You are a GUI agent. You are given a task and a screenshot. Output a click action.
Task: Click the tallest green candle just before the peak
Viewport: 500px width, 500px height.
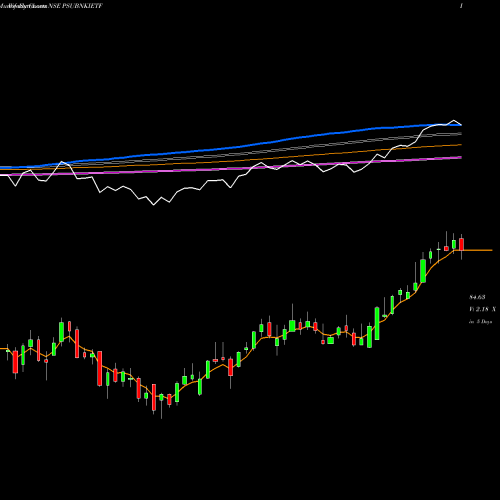pyautogui.click(x=423, y=270)
